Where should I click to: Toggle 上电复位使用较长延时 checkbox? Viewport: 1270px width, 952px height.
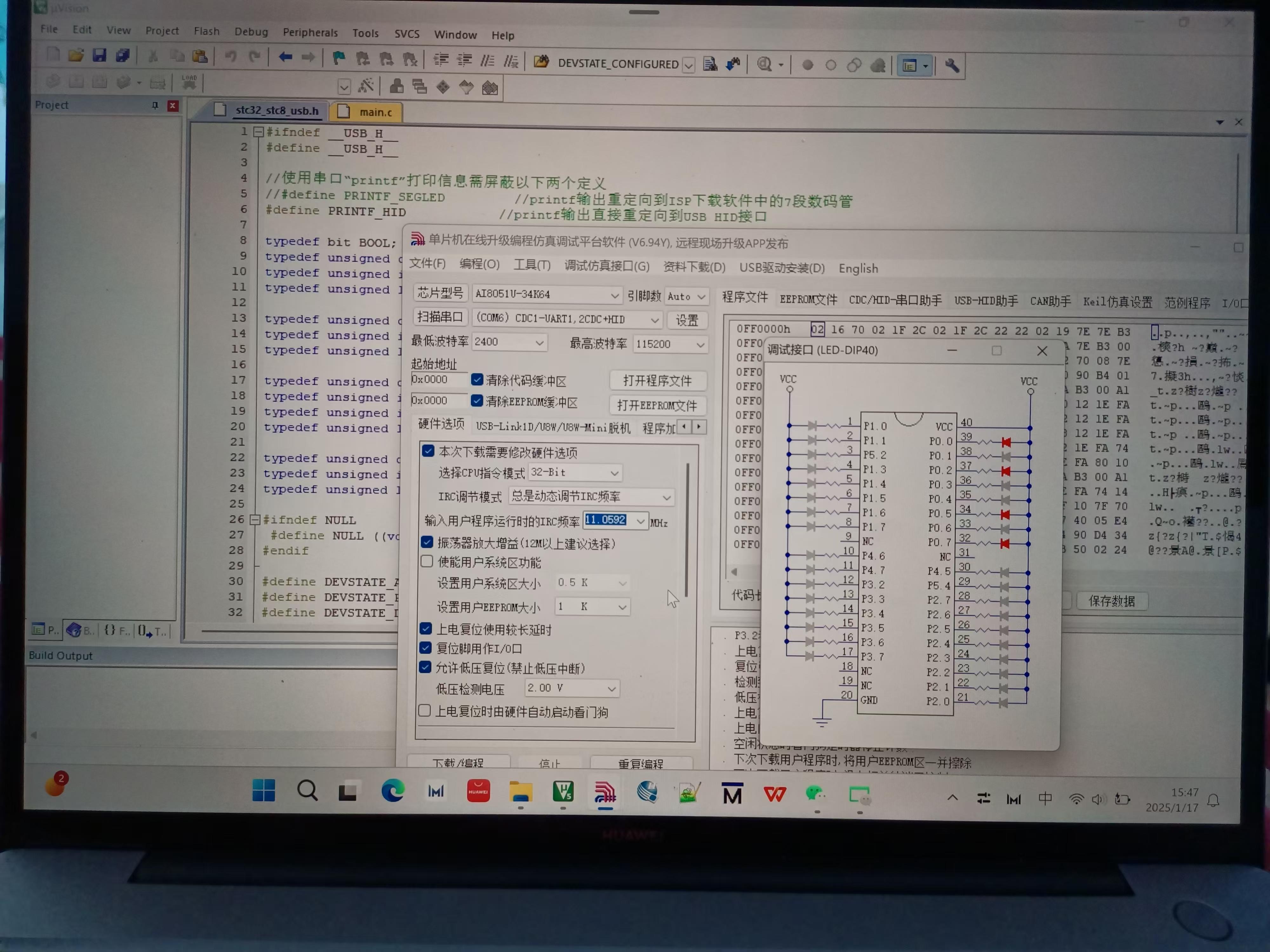coord(425,628)
